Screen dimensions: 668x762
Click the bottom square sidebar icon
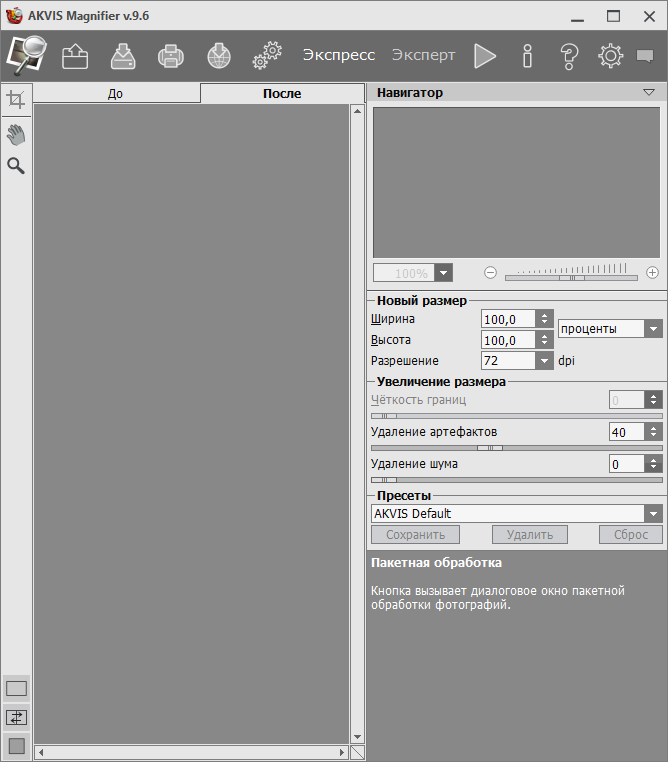pyautogui.click(x=17, y=746)
